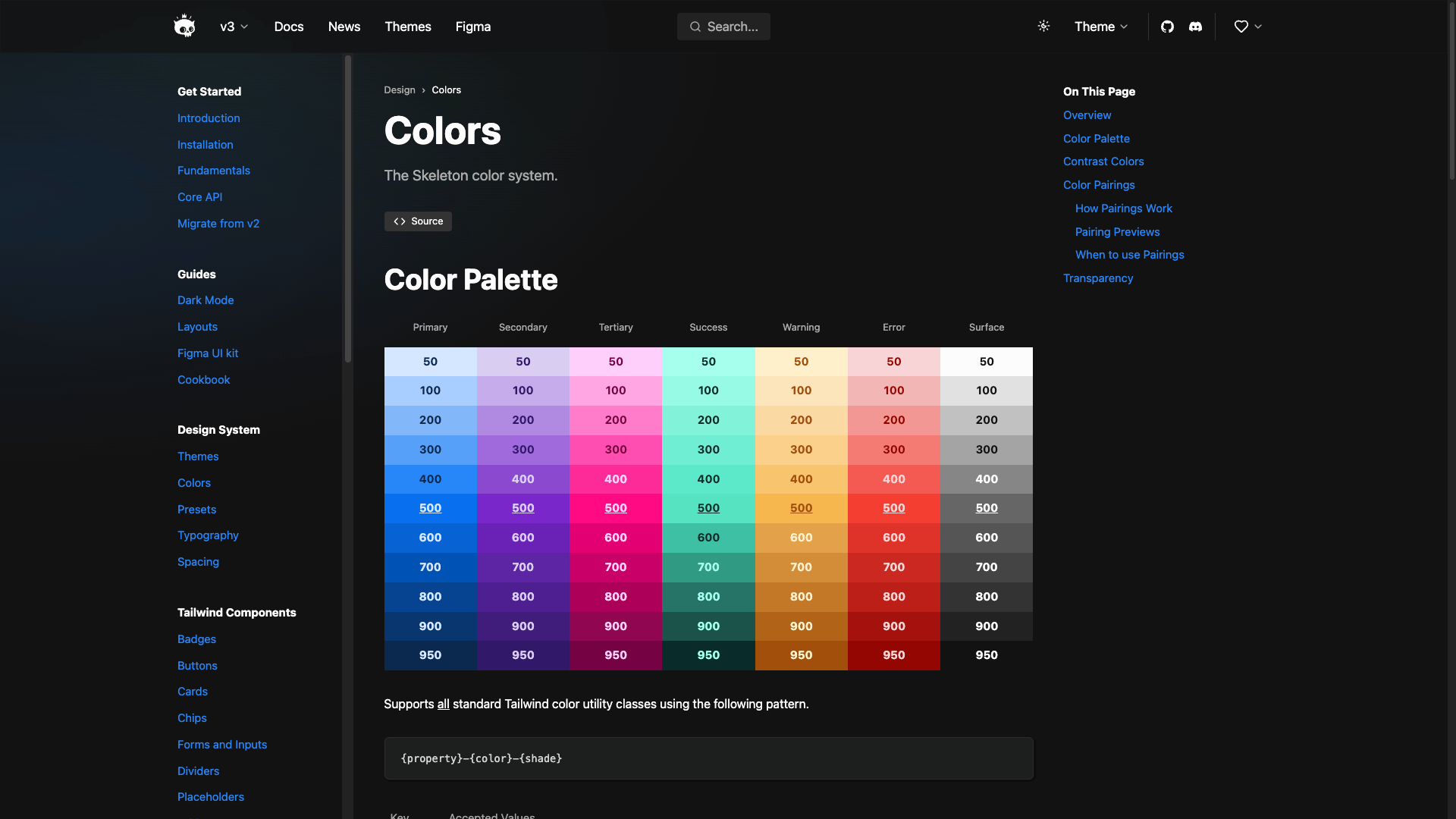The height and width of the screenshot is (819, 1456).
Task: Expand the v3 version dropdown
Action: (x=234, y=27)
